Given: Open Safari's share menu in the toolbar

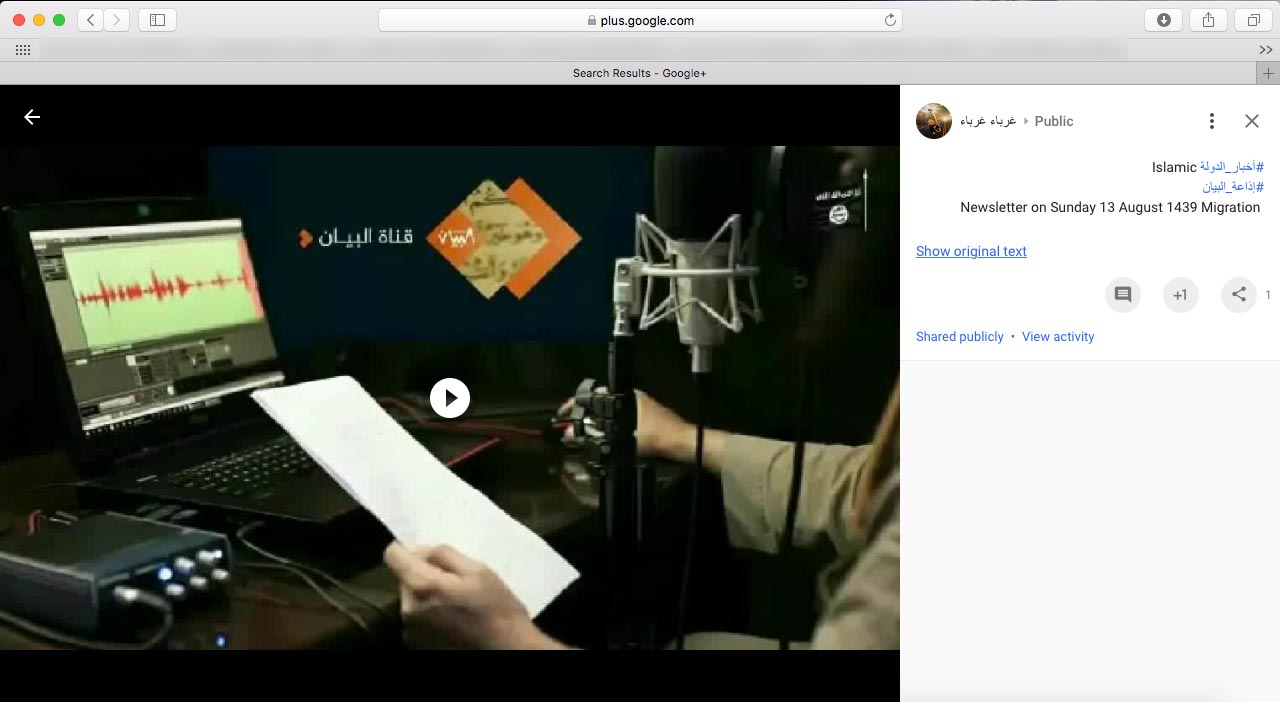Looking at the screenshot, I should 1208,20.
